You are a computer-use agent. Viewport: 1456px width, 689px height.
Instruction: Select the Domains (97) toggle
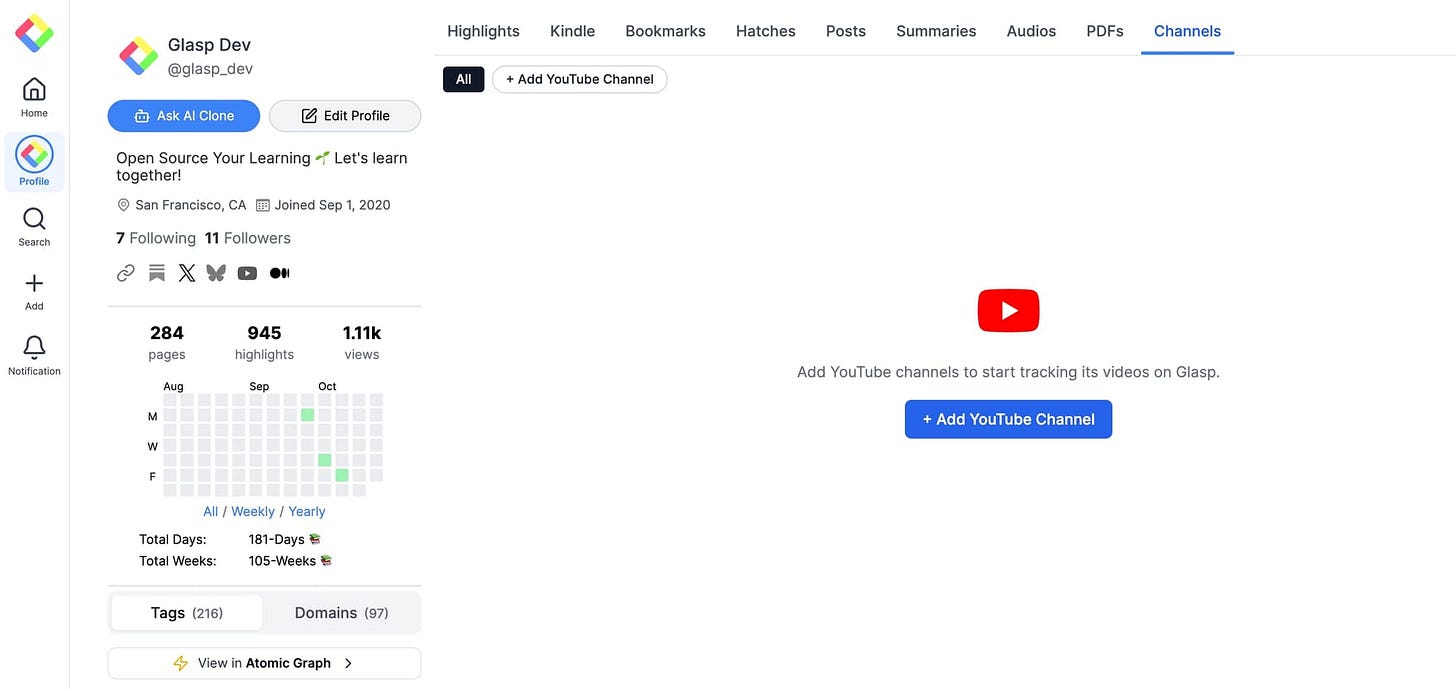(341, 613)
